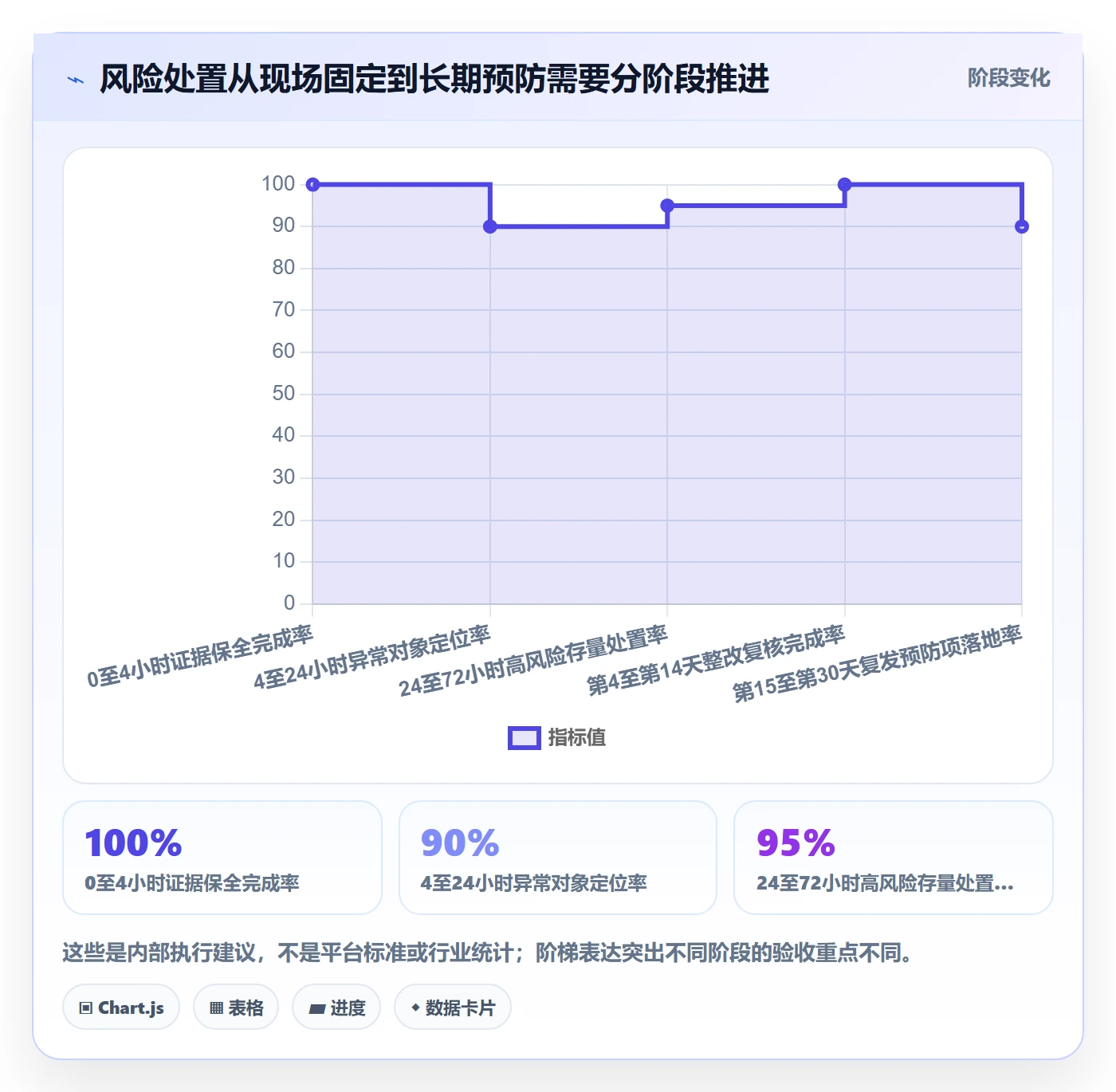Open the 90% data card

pos(558,858)
